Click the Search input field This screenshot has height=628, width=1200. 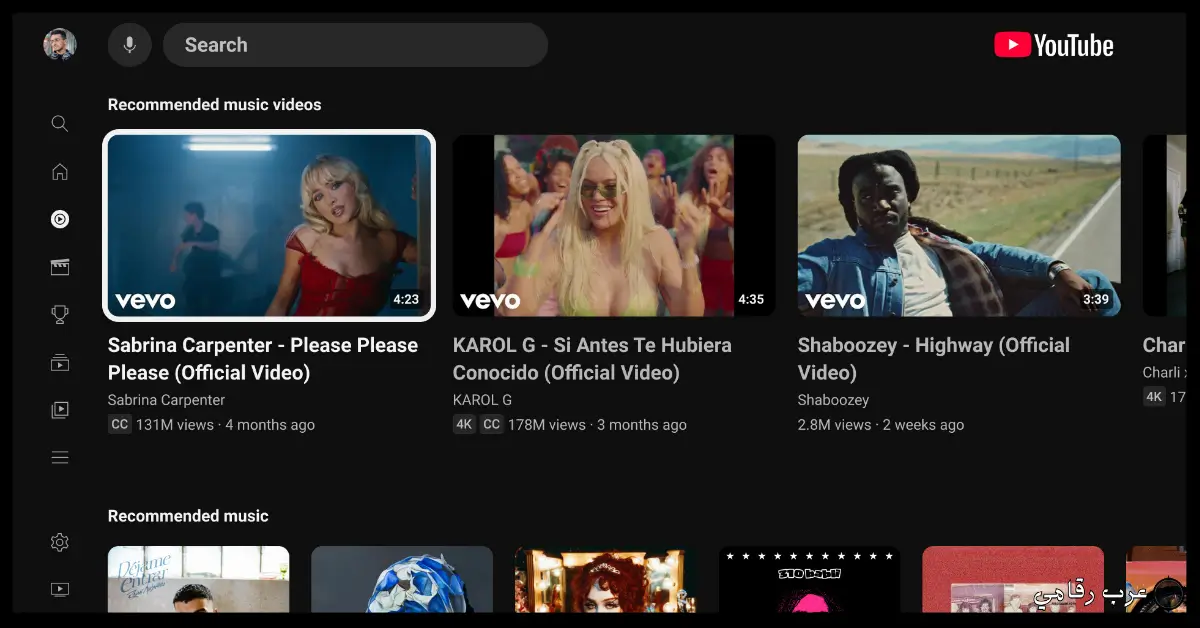click(x=355, y=45)
